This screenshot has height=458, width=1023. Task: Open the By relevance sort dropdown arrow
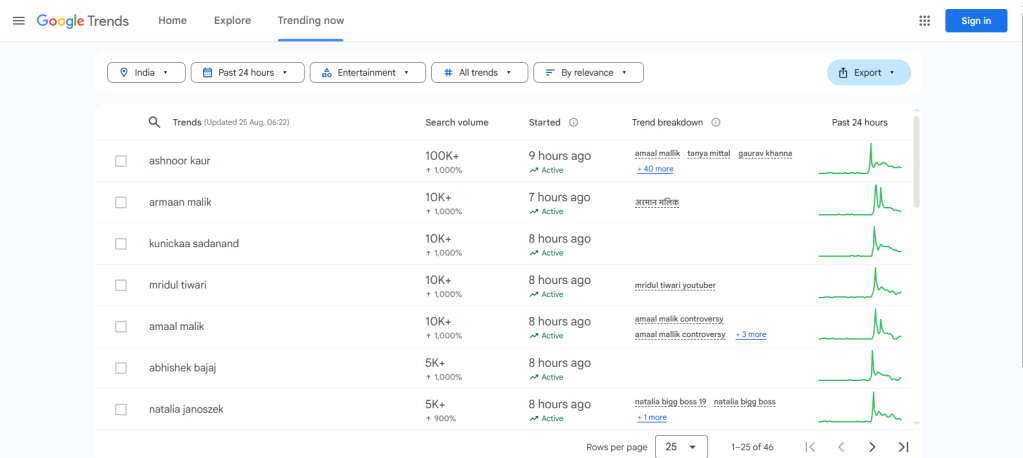point(624,72)
